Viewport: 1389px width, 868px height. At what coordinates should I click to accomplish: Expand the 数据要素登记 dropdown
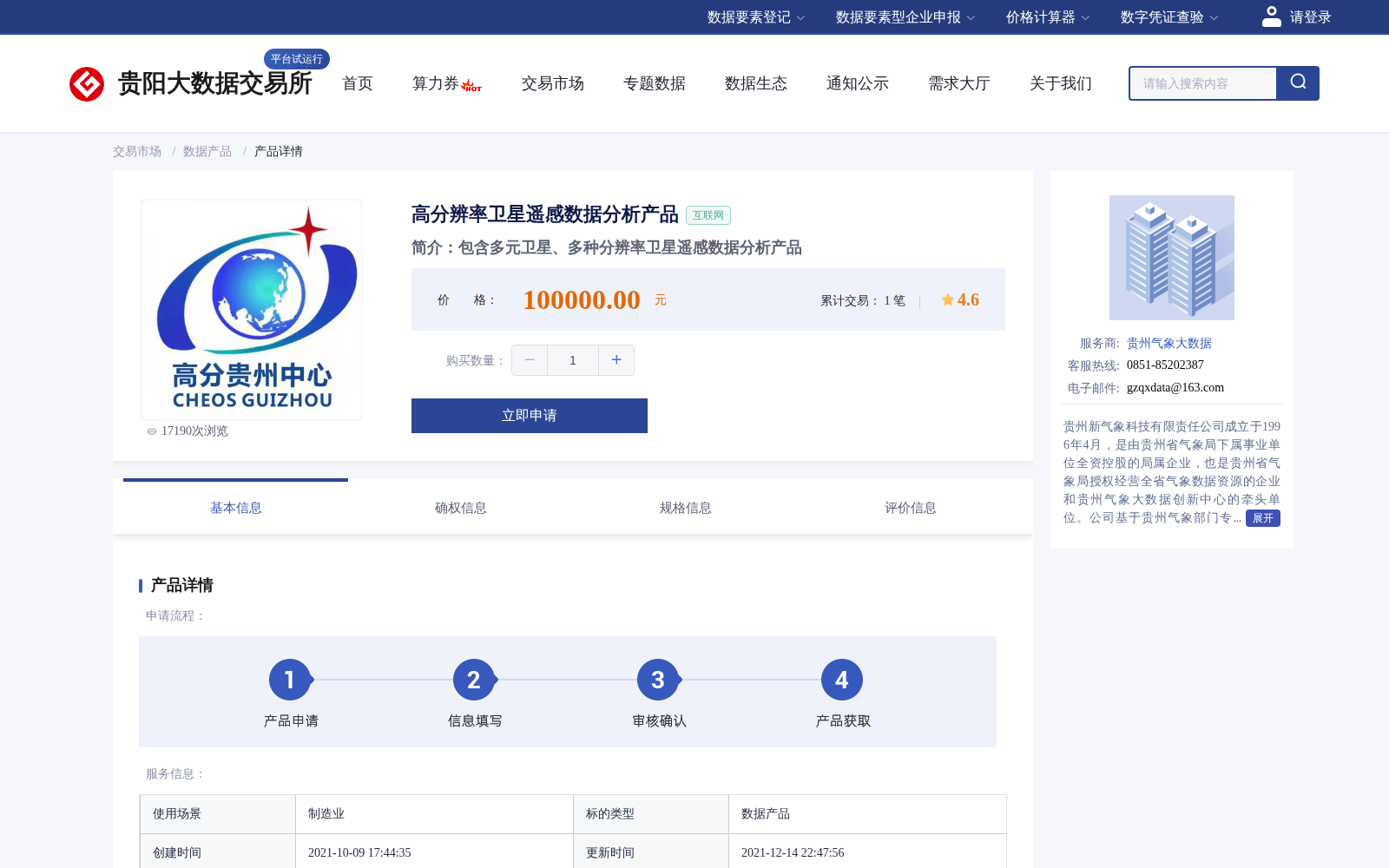(x=756, y=17)
